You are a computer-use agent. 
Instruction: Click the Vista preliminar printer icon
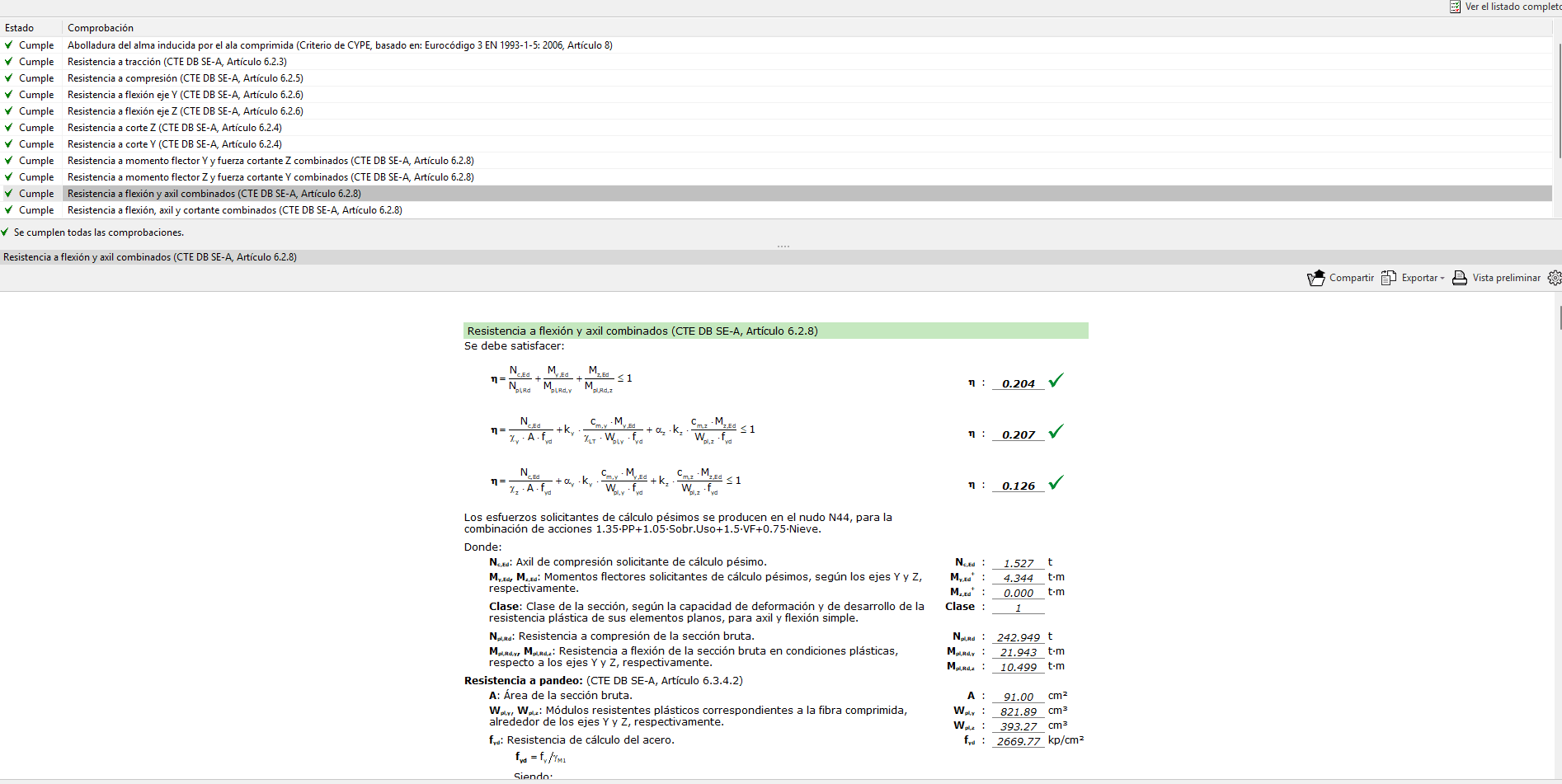pos(1459,278)
